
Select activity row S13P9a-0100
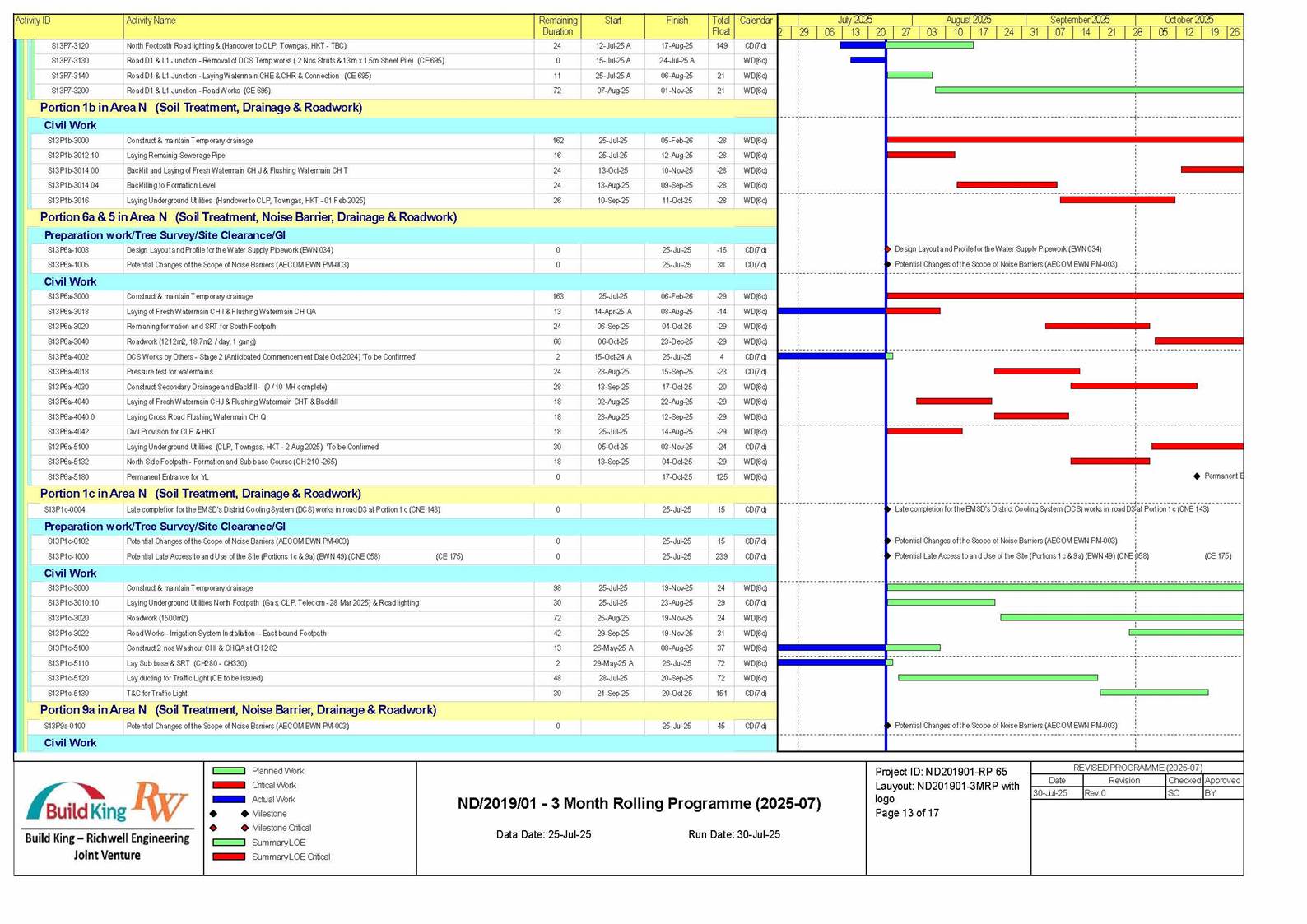(x=403, y=727)
